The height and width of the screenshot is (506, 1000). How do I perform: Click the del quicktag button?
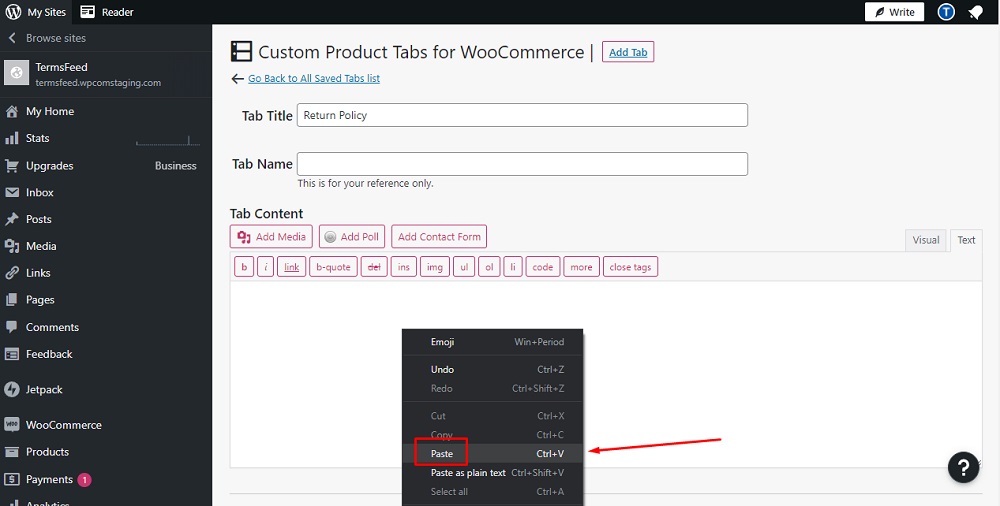pyautogui.click(x=374, y=267)
